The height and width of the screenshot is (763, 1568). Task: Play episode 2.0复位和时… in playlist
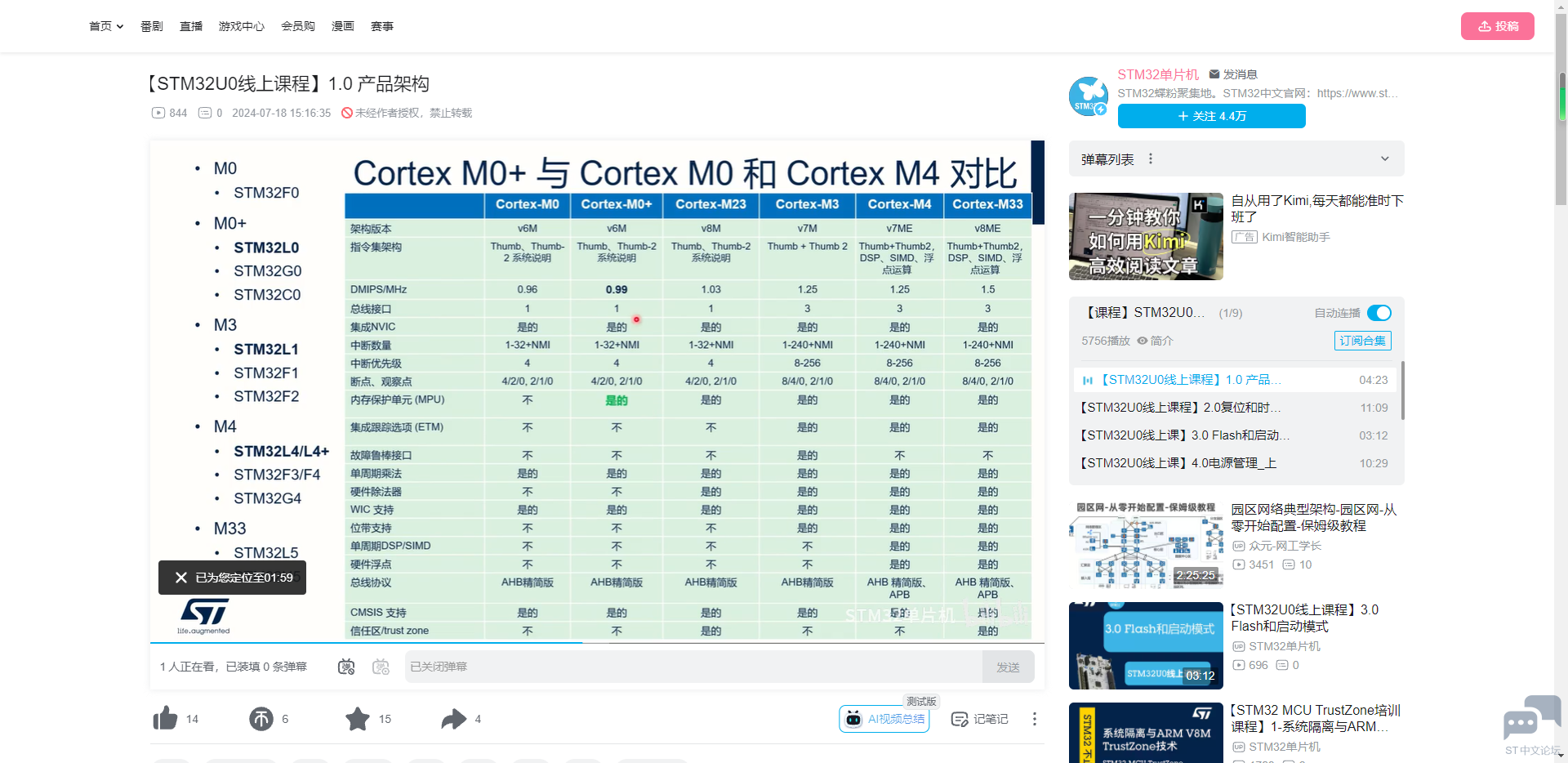click(x=1234, y=408)
